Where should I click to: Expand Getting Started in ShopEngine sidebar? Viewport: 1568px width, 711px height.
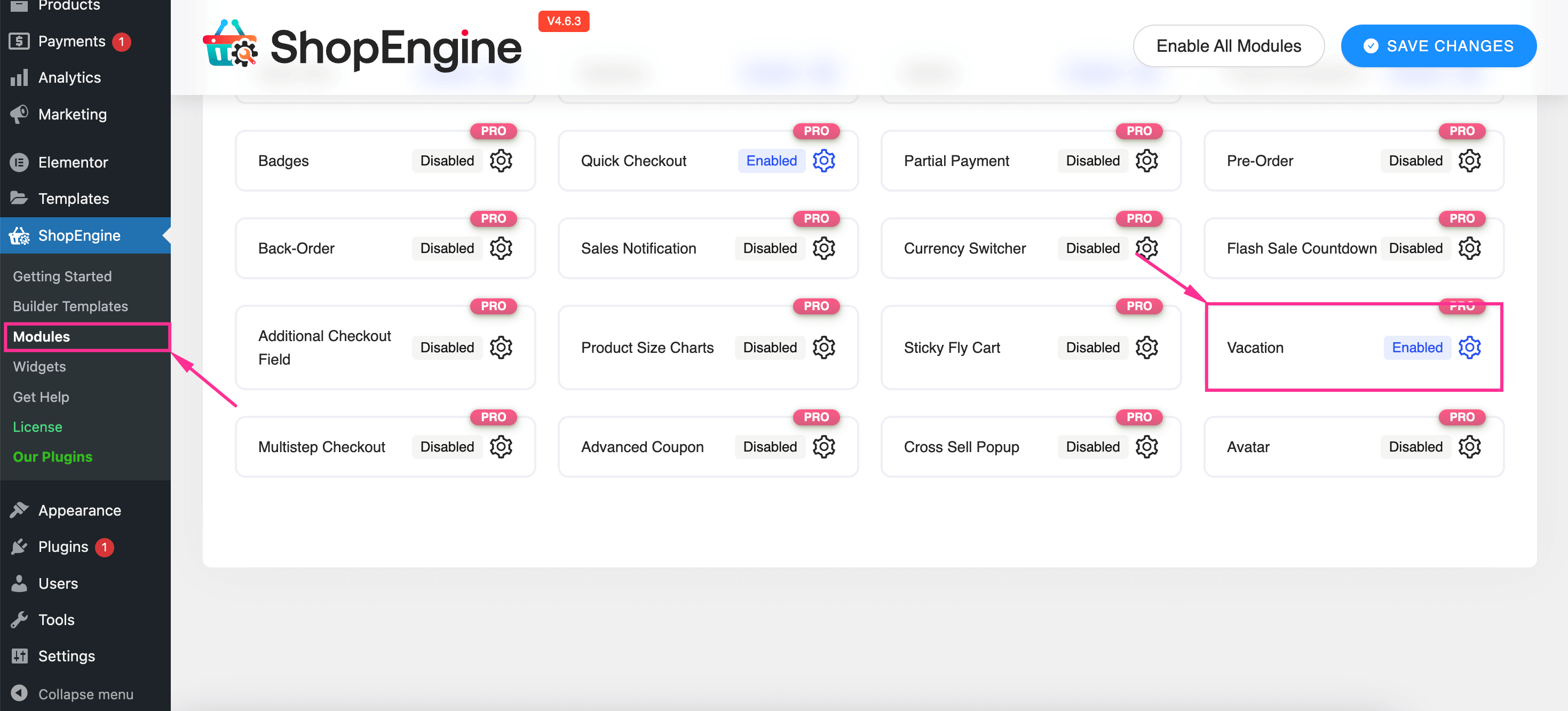click(62, 275)
